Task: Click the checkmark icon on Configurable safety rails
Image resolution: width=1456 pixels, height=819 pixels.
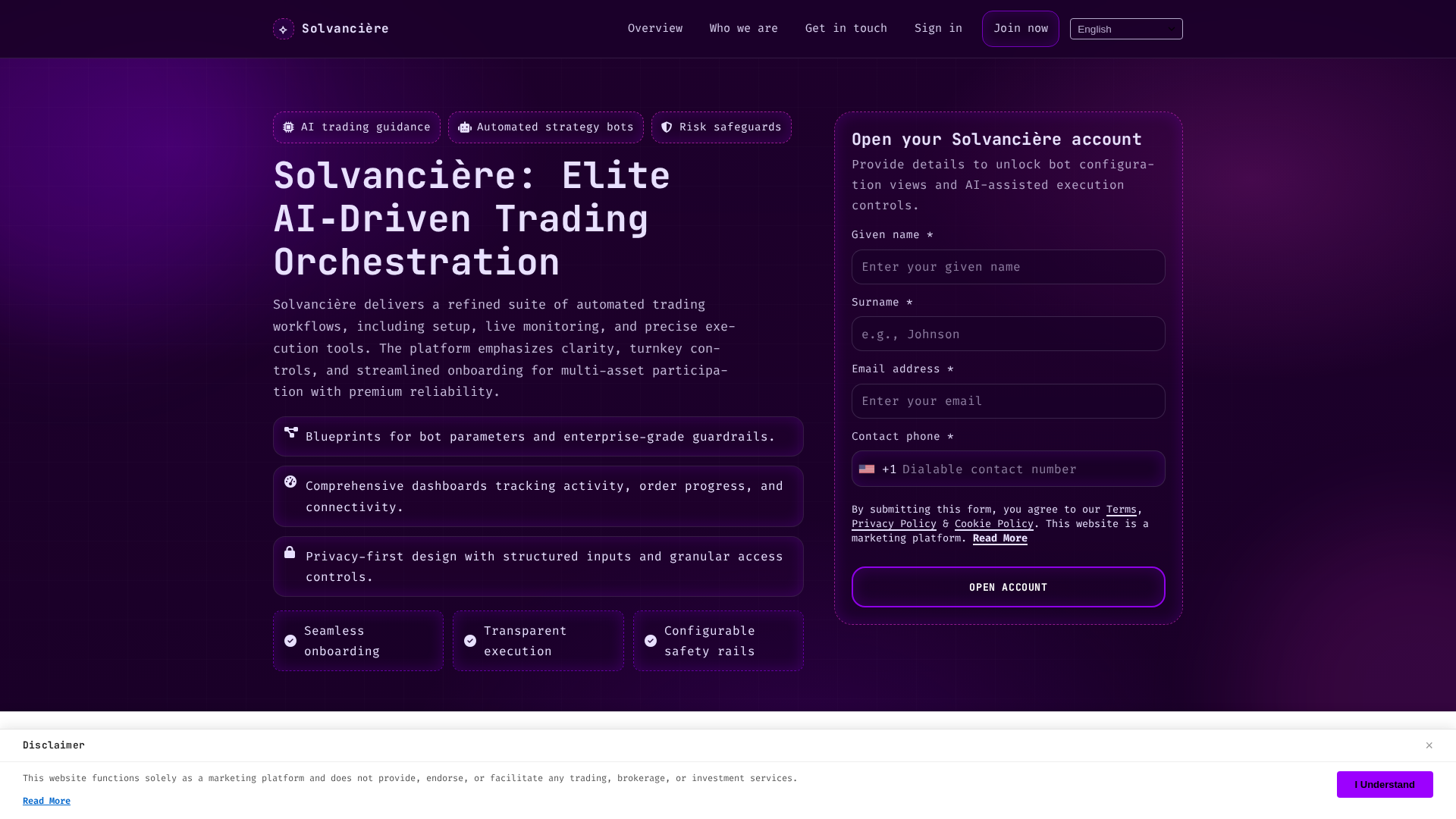Action: pyautogui.click(x=651, y=641)
